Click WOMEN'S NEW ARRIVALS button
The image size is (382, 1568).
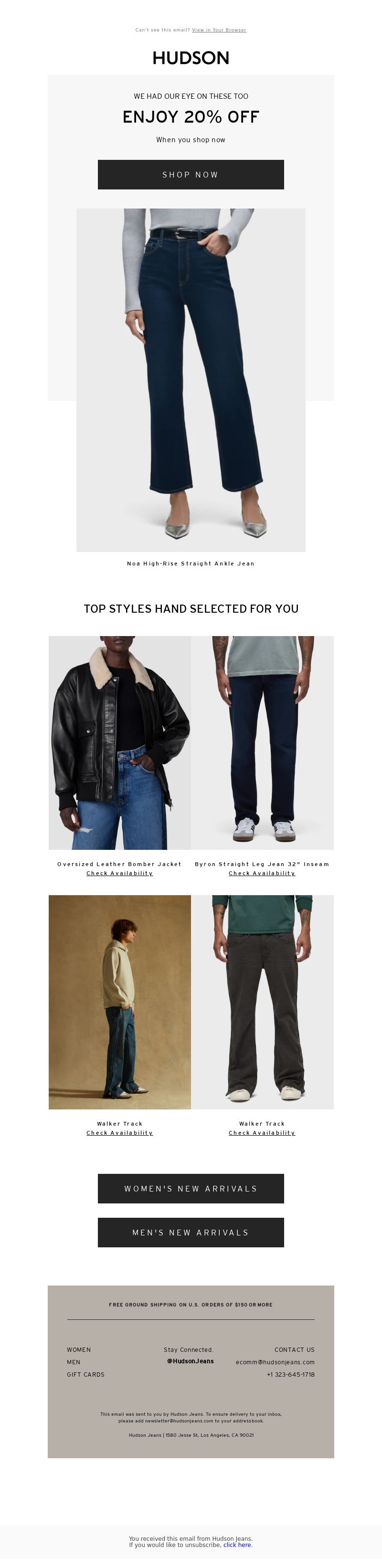click(x=191, y=1188)
